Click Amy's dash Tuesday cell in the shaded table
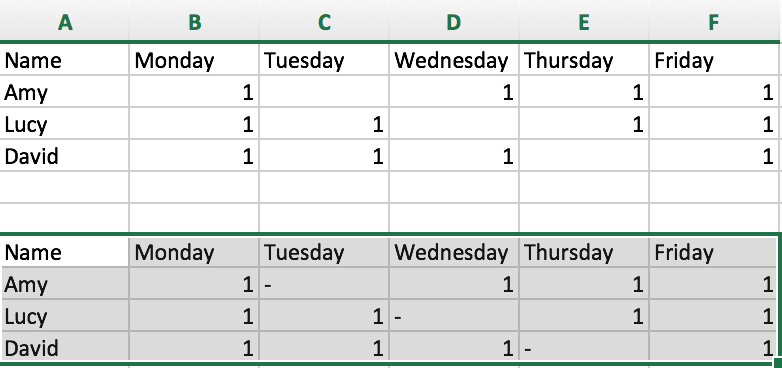The image size is (782, 368). (324, 284)
